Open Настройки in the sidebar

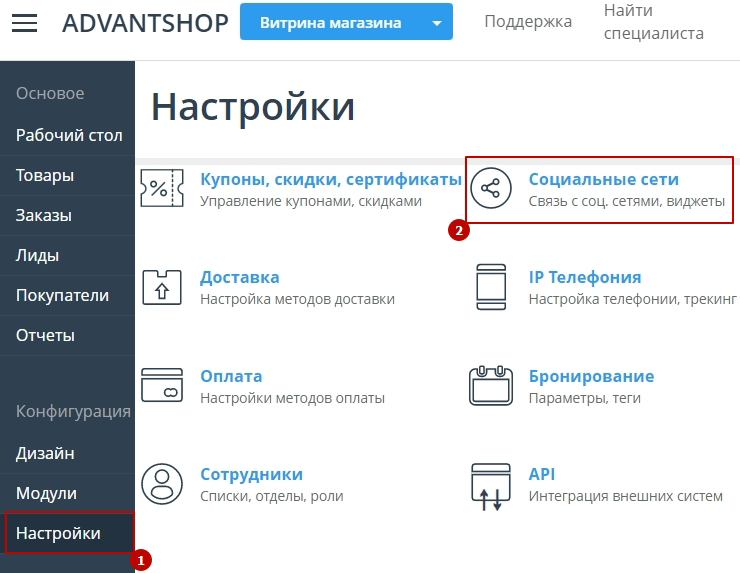(58, 533)
